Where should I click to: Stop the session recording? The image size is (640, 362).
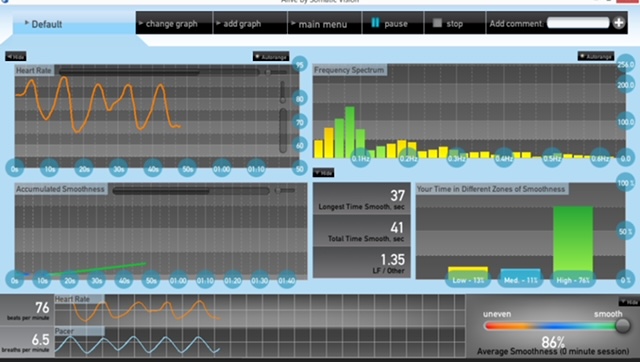click(x=455, y=24)
